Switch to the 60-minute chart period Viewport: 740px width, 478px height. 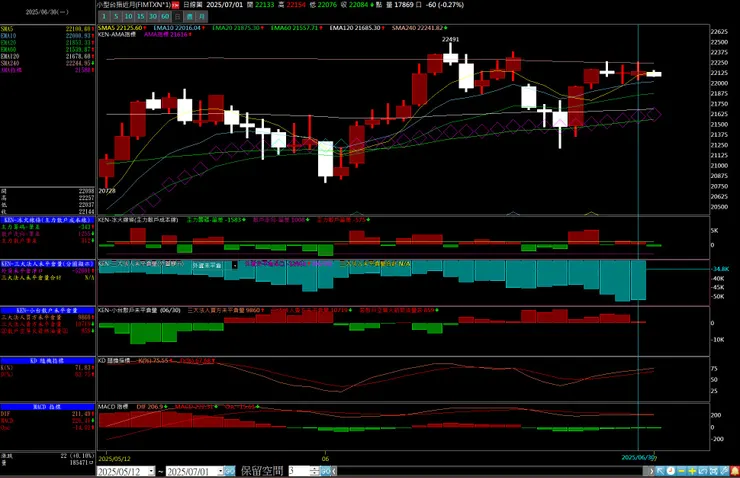[x=165, y=17]
